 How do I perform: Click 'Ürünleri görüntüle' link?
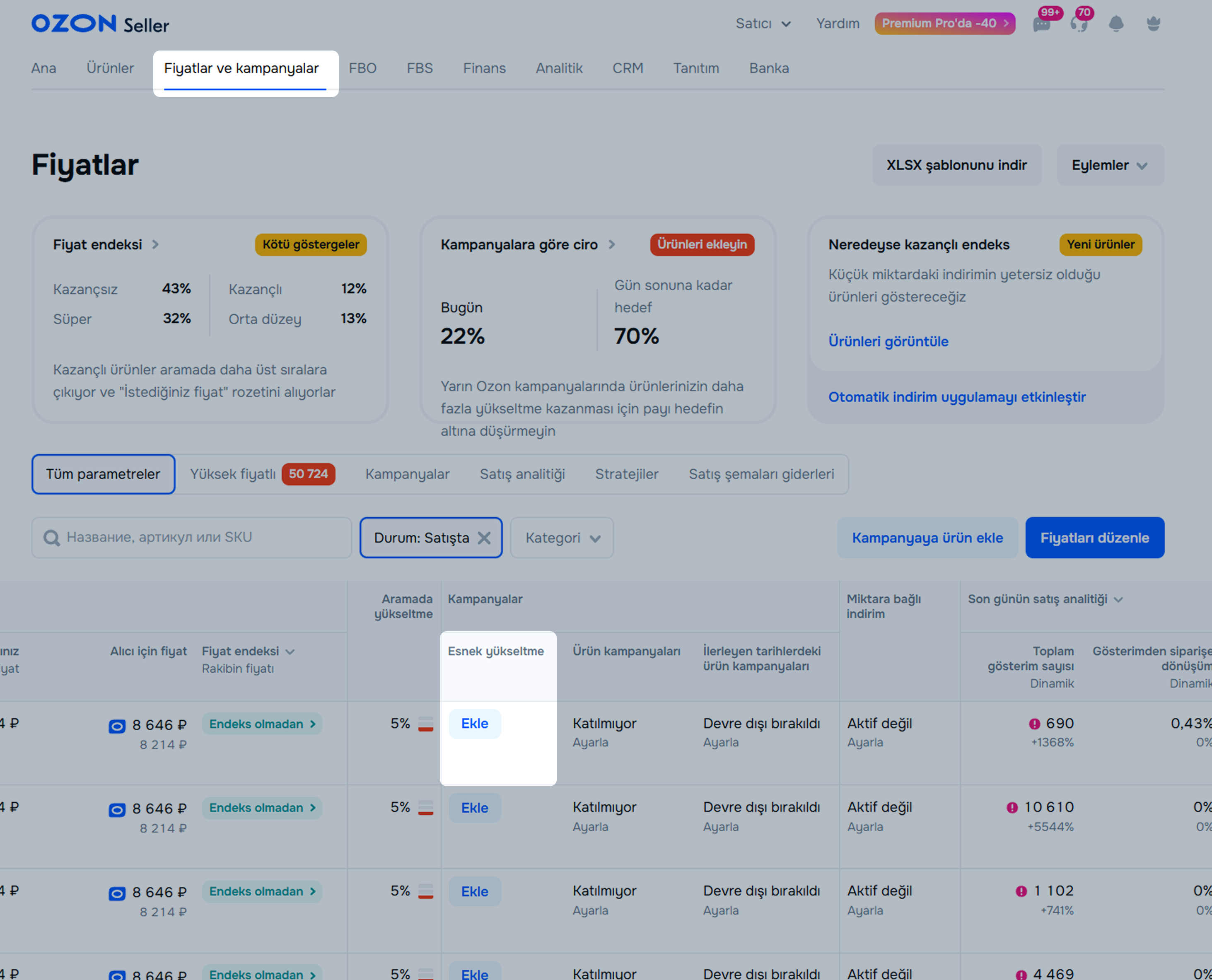(x=888, y=342)
